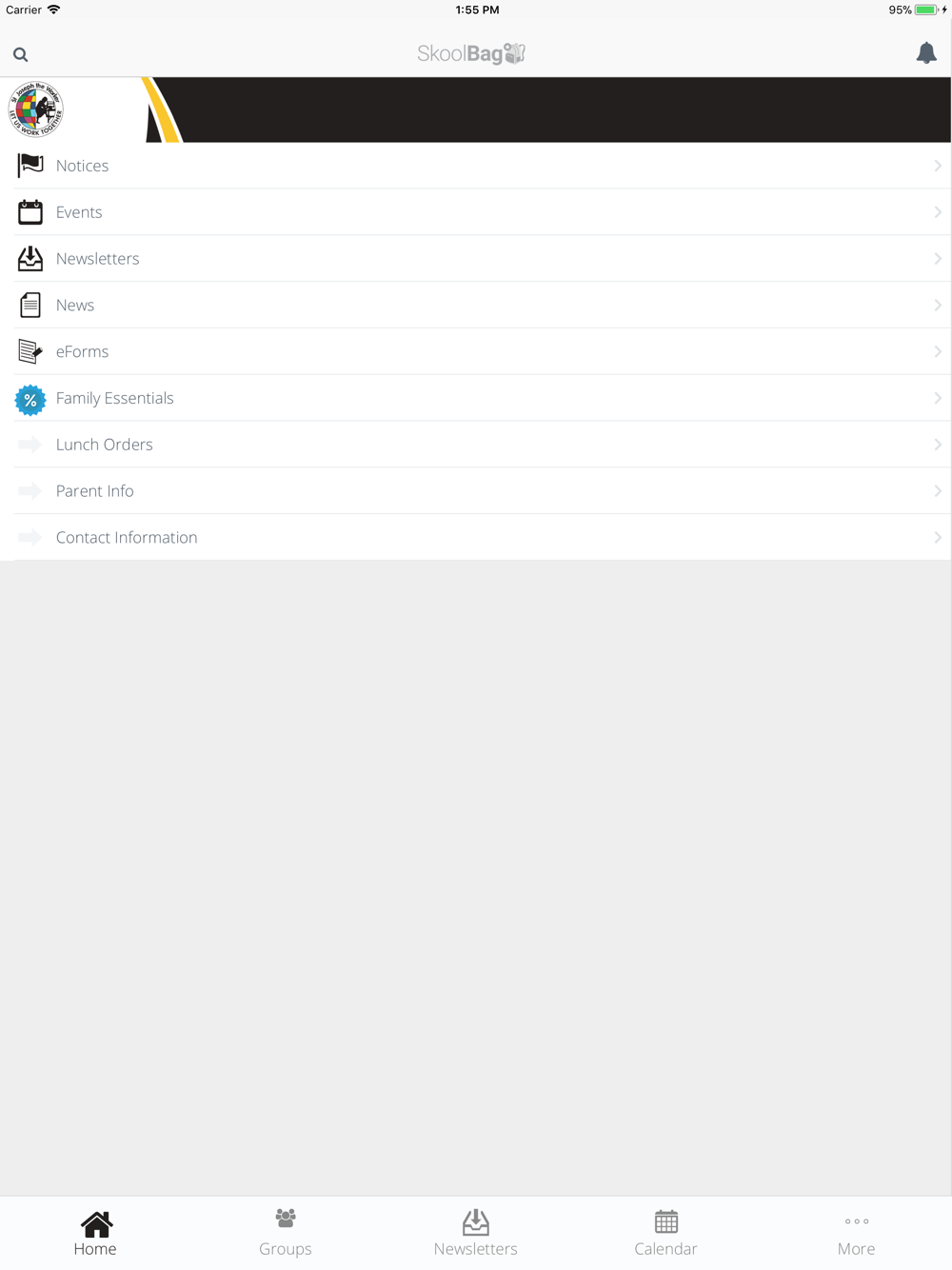Go to the Home tab
952x1270 pixels.
[x=95, y=1233]
